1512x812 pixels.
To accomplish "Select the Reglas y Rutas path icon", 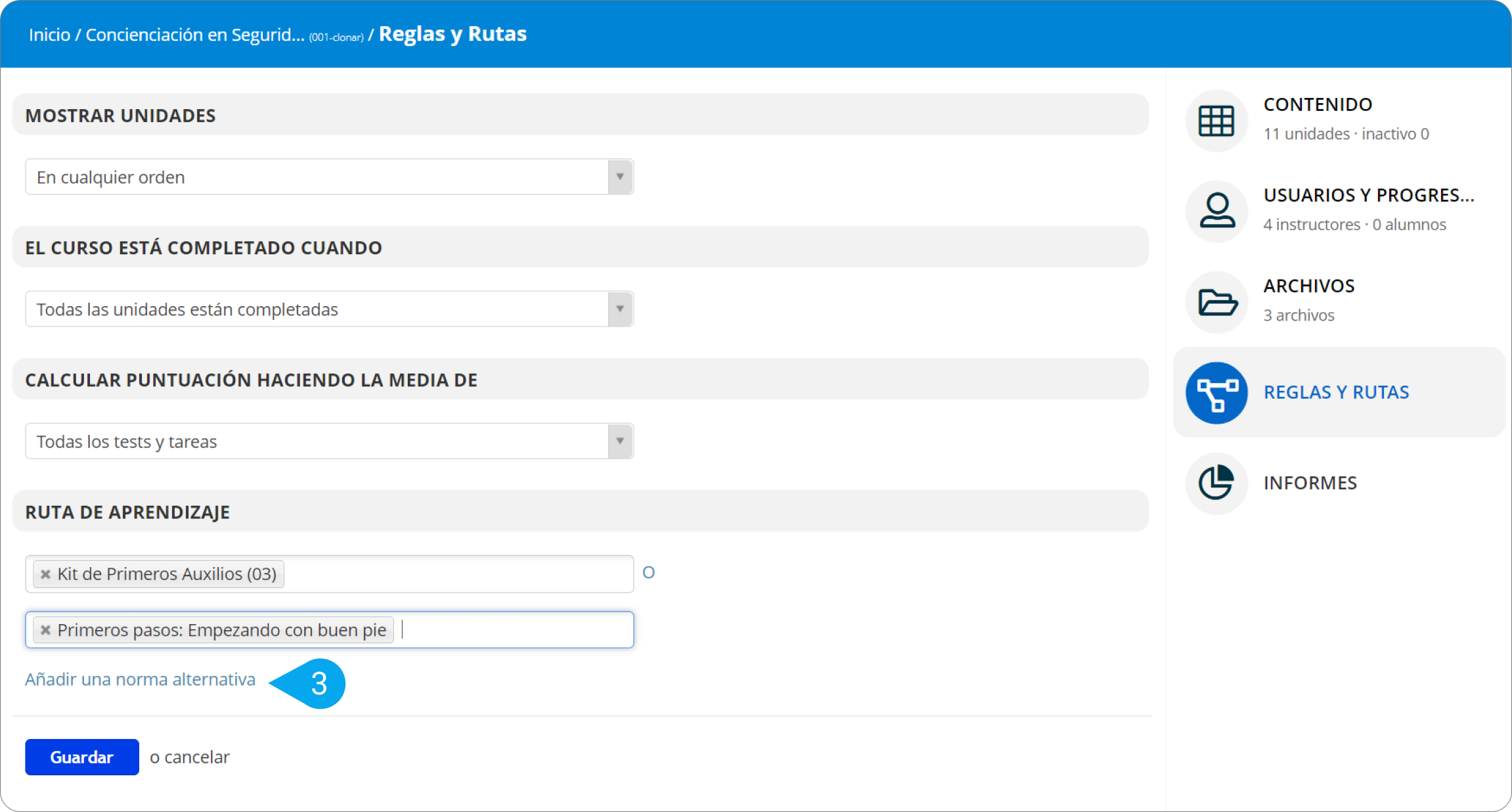I will [x=1216, y=393].
